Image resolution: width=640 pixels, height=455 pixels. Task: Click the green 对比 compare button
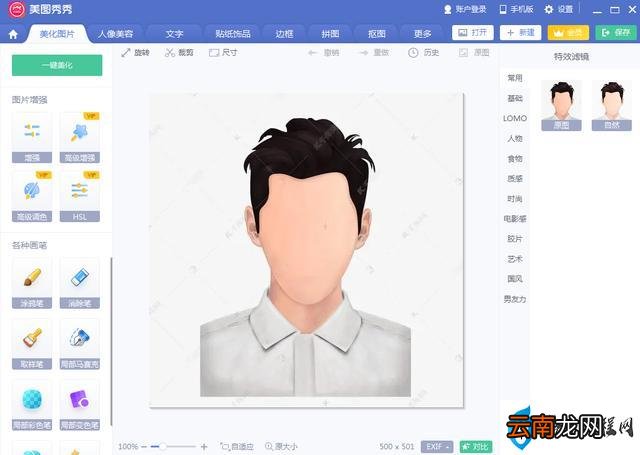476,447
